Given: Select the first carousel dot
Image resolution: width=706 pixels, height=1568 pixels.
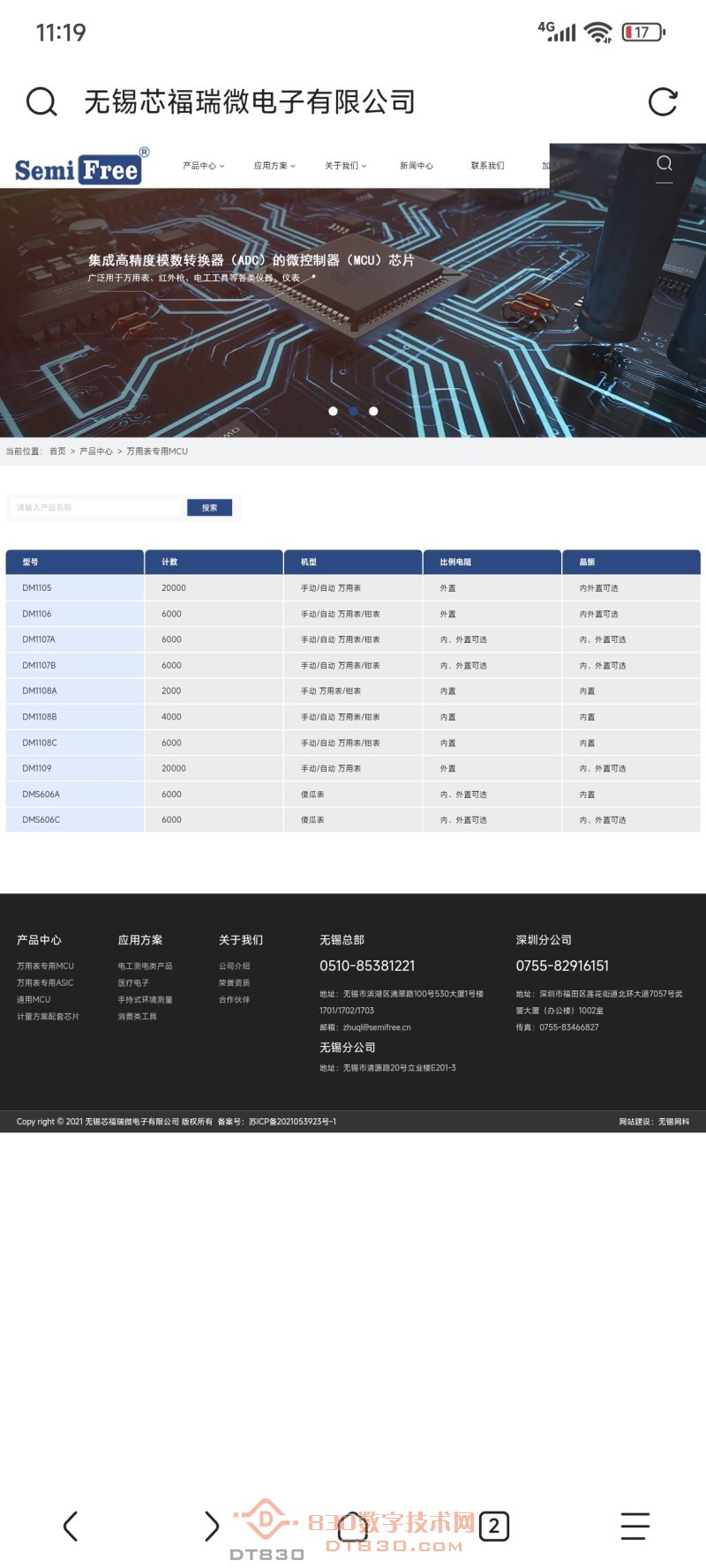Looking at the screenshot, I should (333, 411).
